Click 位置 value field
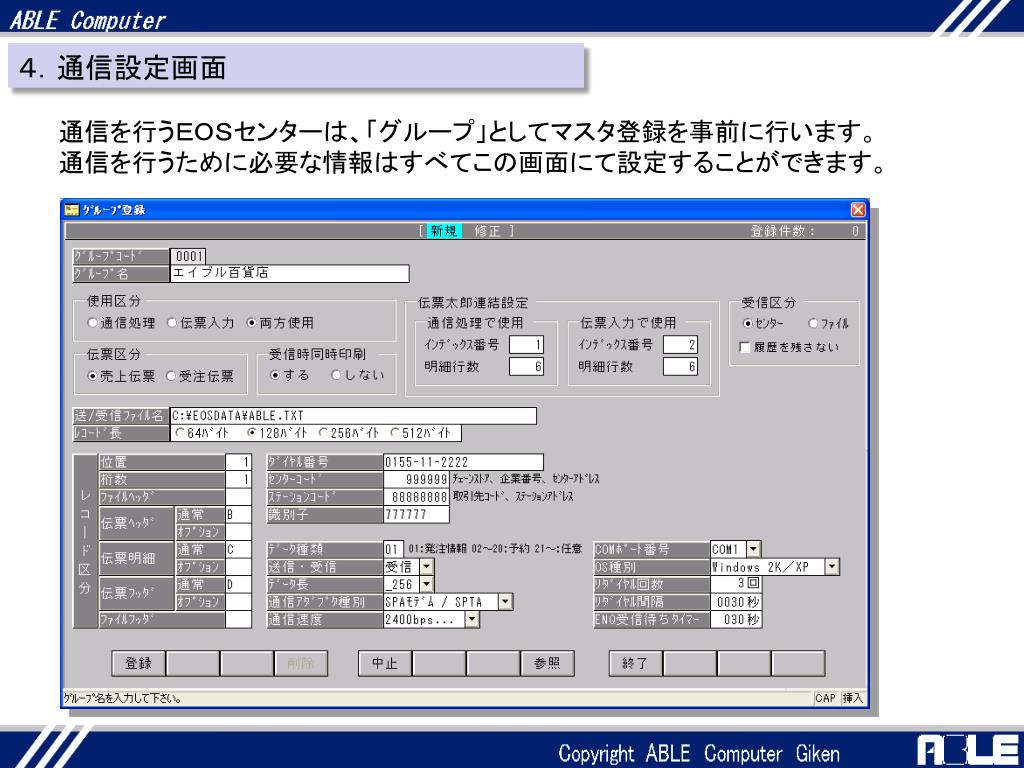 [238, 462]
